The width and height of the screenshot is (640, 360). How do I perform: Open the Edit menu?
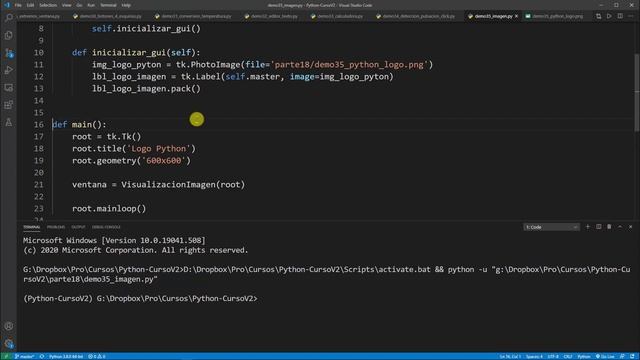(x=30, y=5)
